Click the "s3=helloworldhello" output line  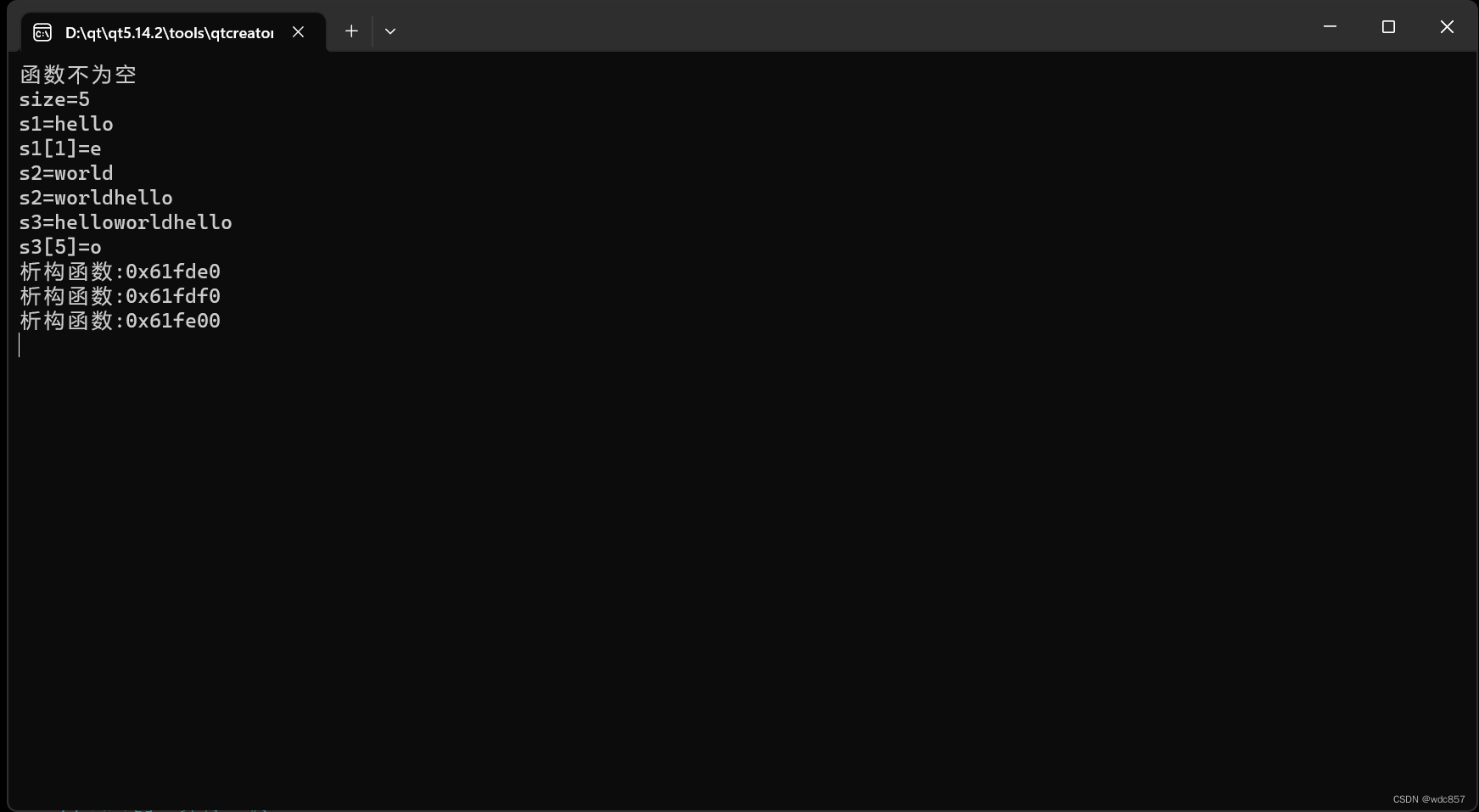tap(126, 222)
